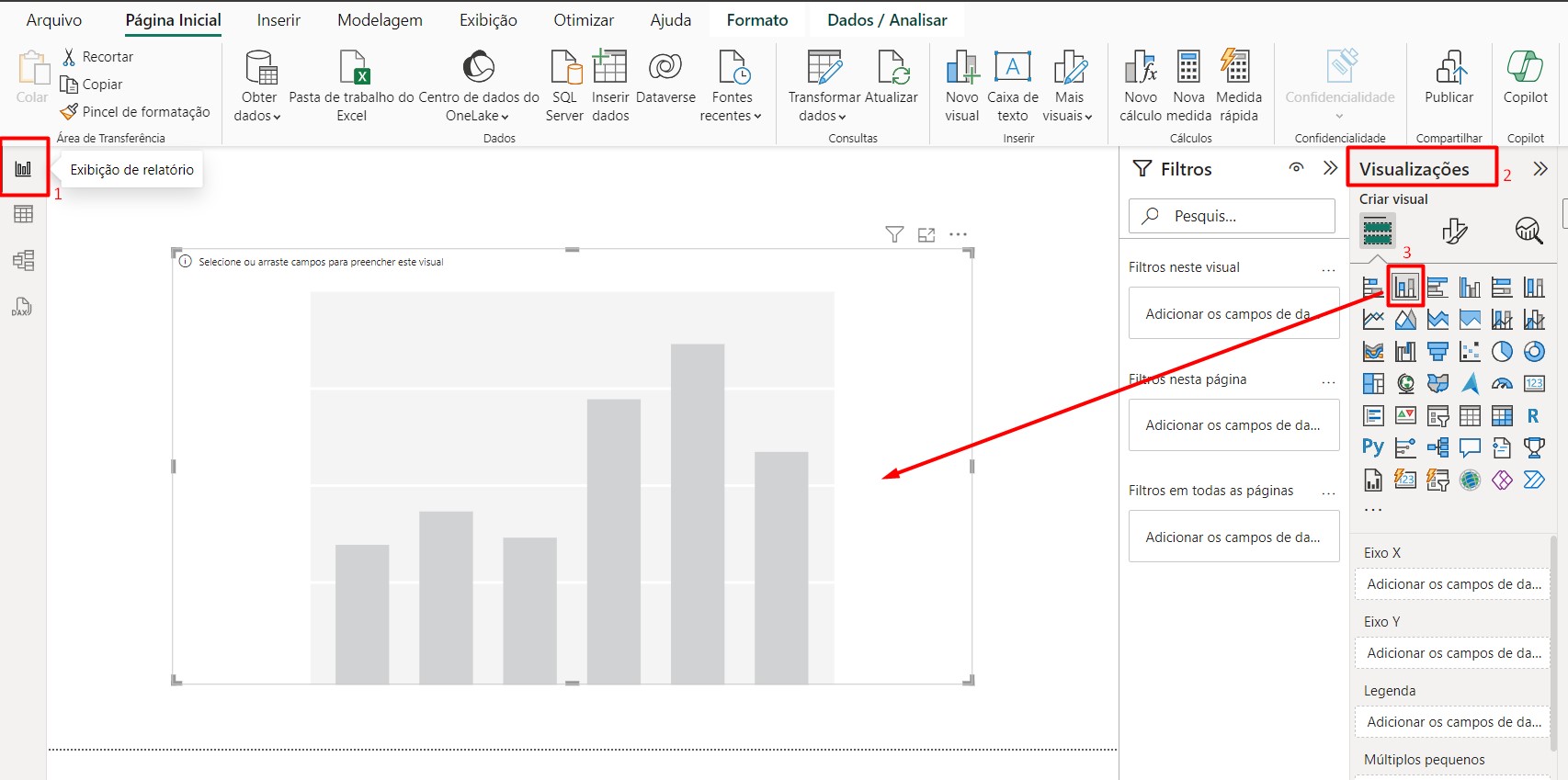1568x780 pixels.
Task: Switch to the Exibição ribbon tab
Action: click(488, 20)
